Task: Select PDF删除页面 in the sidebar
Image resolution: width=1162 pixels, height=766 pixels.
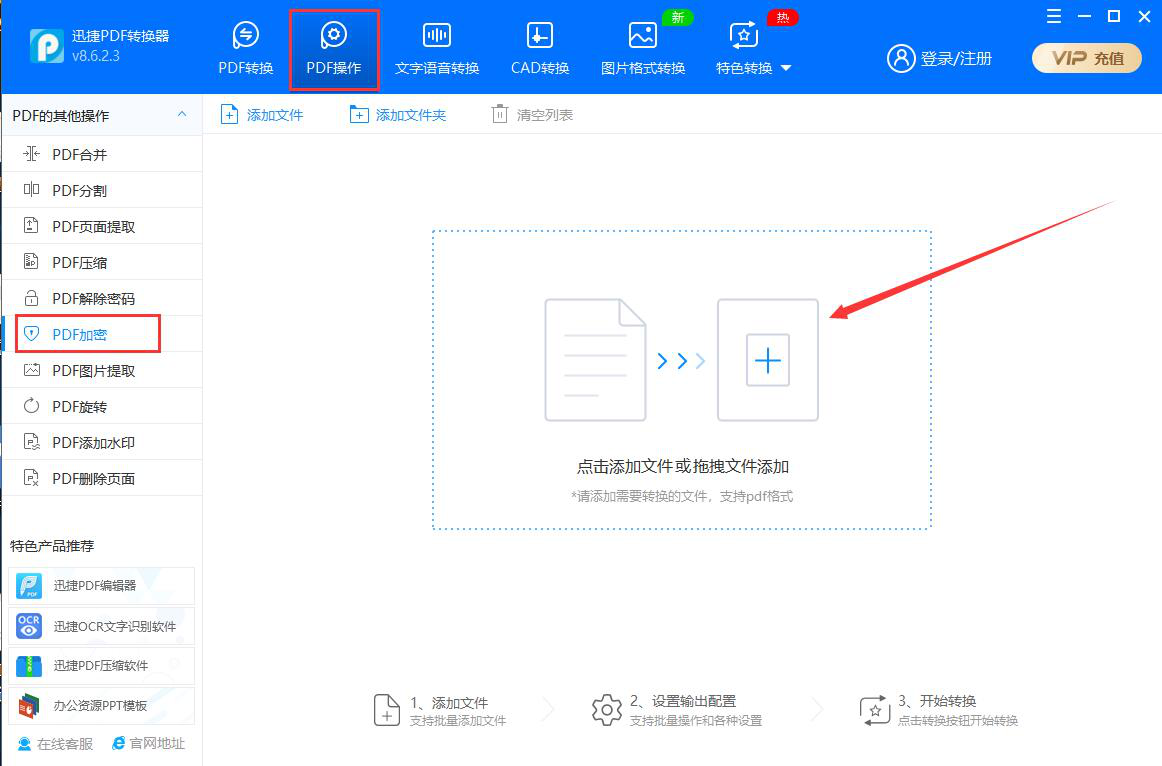Action: coord(102,478)
